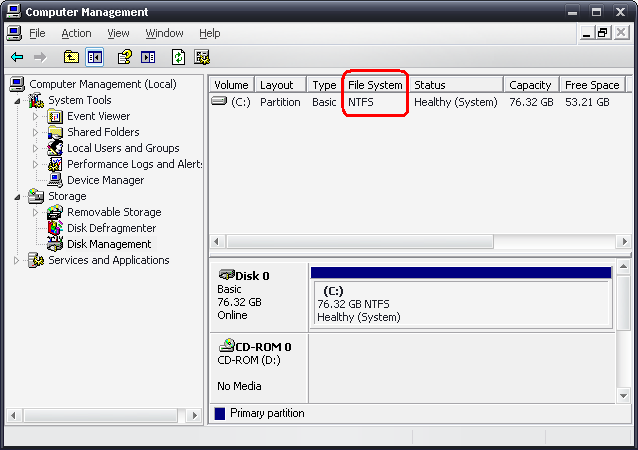
Task: Open Device Manager in the tree
Action: [x=105, y=180]
